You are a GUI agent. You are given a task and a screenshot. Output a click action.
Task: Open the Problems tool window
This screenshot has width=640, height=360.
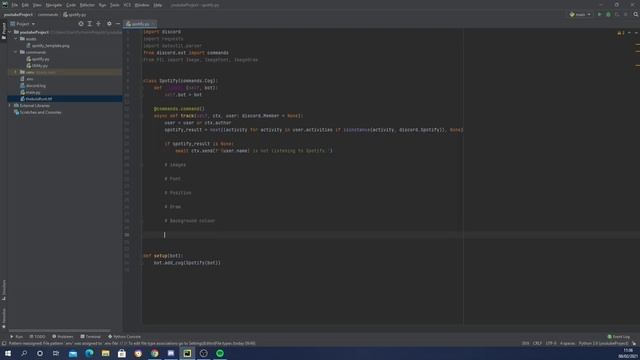[x=62, y=337]
